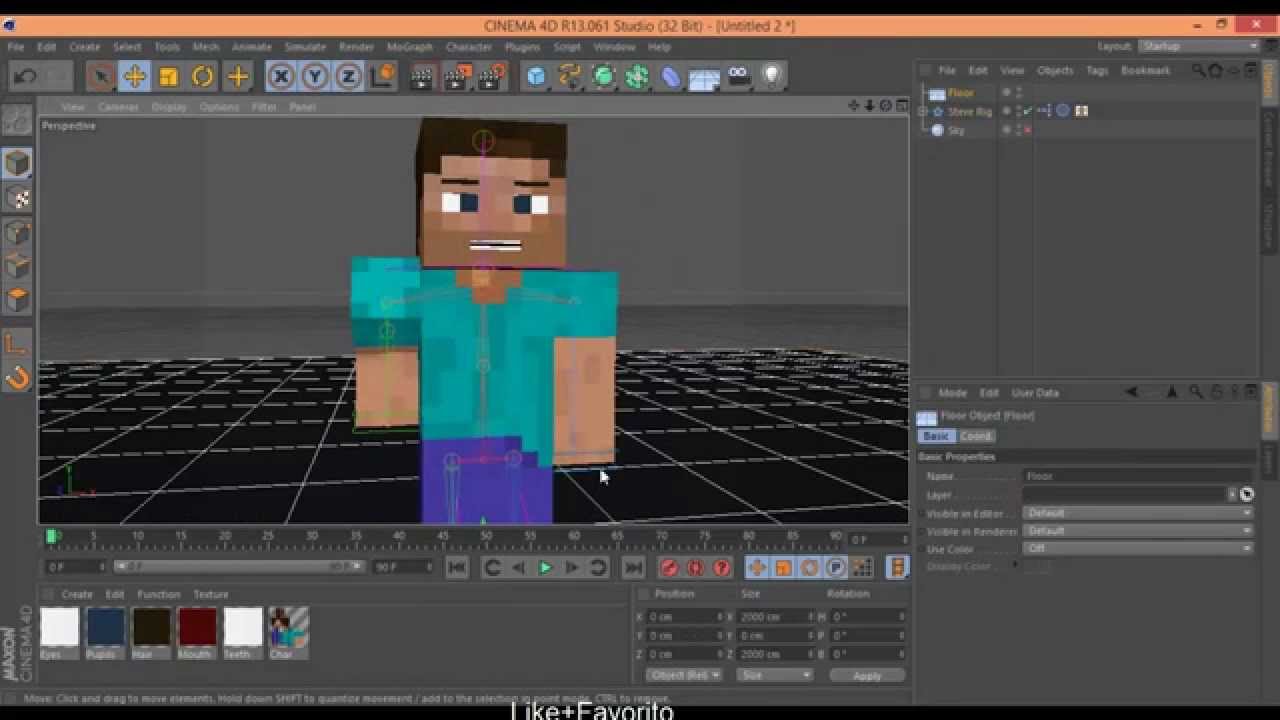Click the Apply coordinates button
This screenshot has height=720, width=1280.
pyautogui.click(x=867, y=676)
